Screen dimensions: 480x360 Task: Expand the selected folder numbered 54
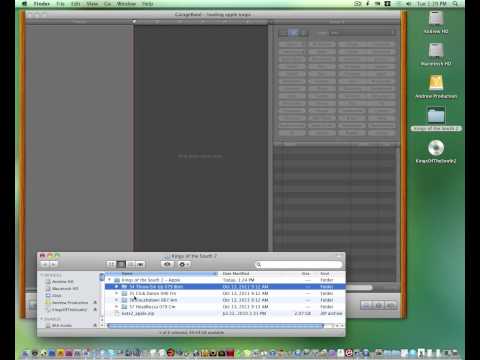tap(116, 287)
